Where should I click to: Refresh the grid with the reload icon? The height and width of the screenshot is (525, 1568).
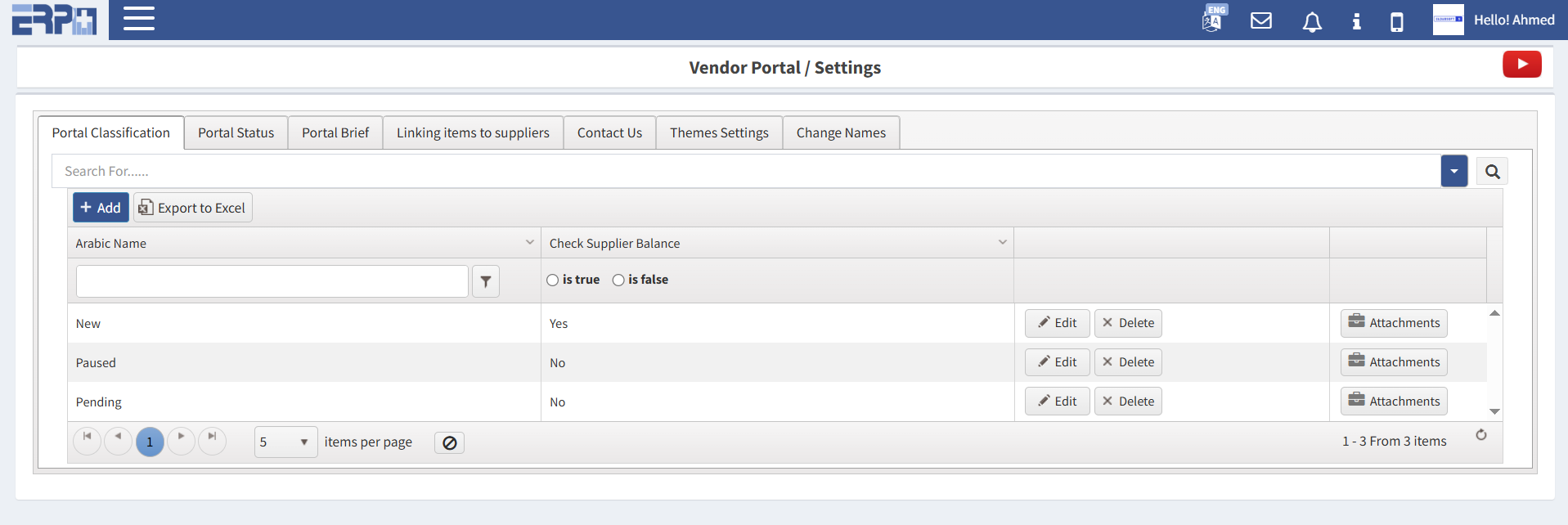tap(1480, 435)
